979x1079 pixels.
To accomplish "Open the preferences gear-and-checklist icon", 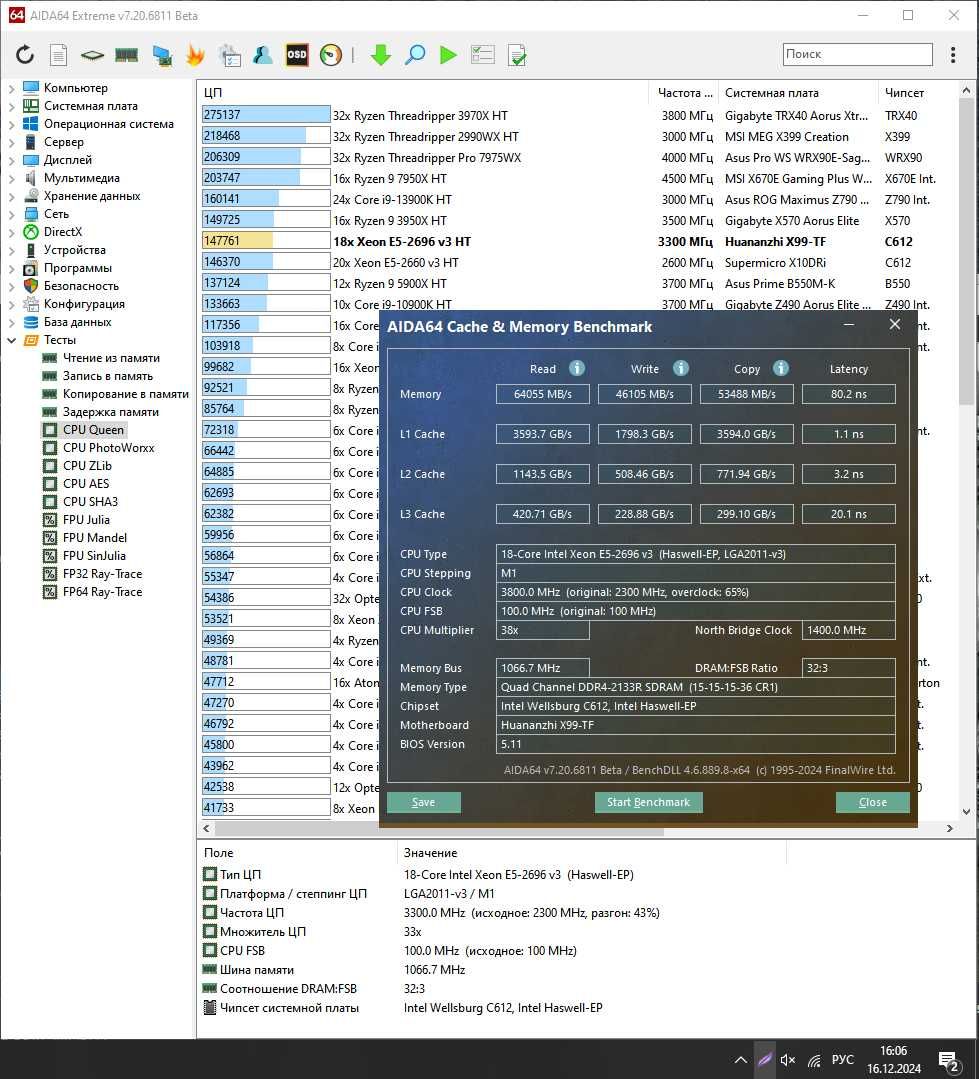I will coord(230,55).
